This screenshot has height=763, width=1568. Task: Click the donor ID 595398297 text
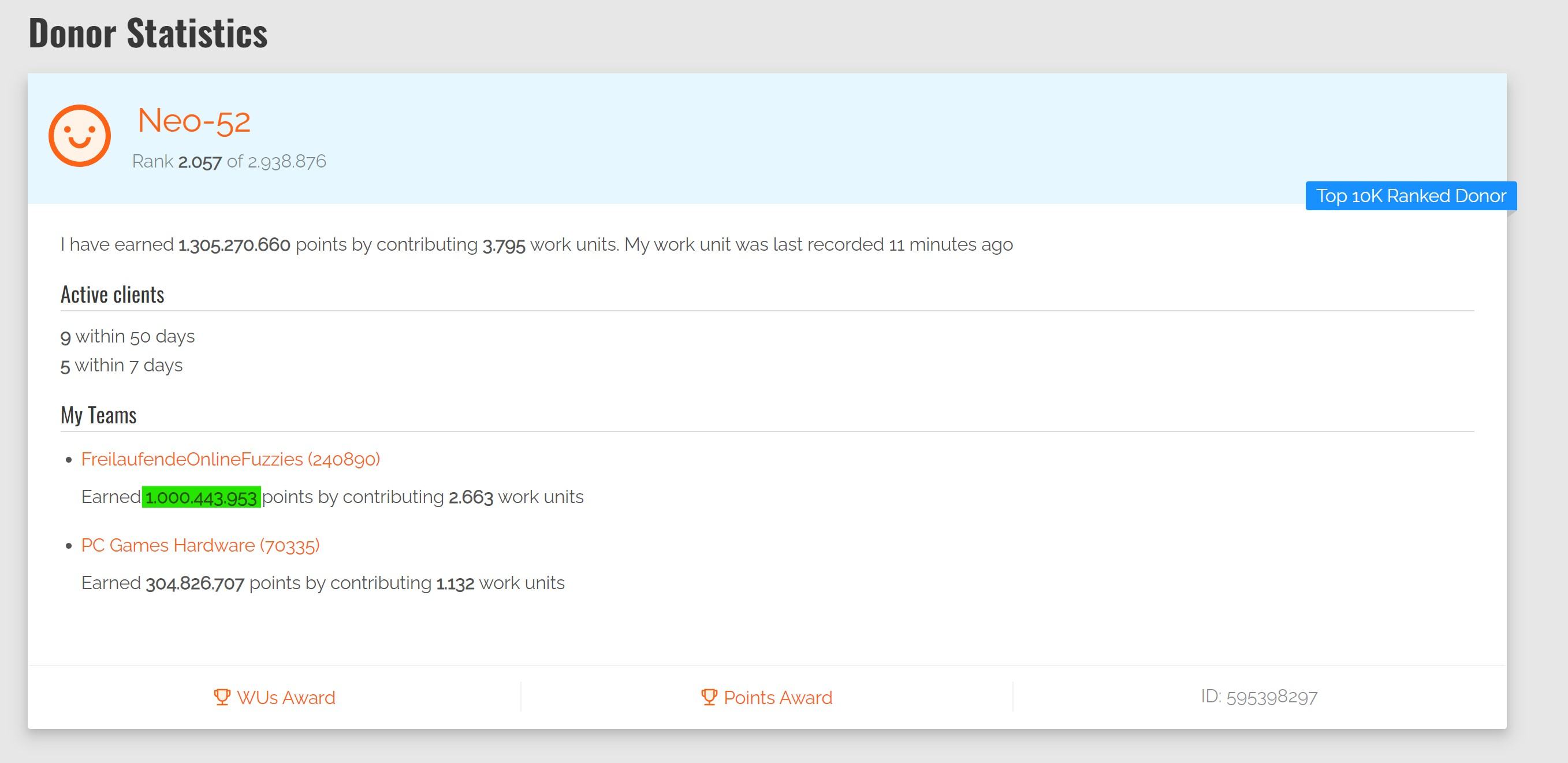pos(1259,697)
